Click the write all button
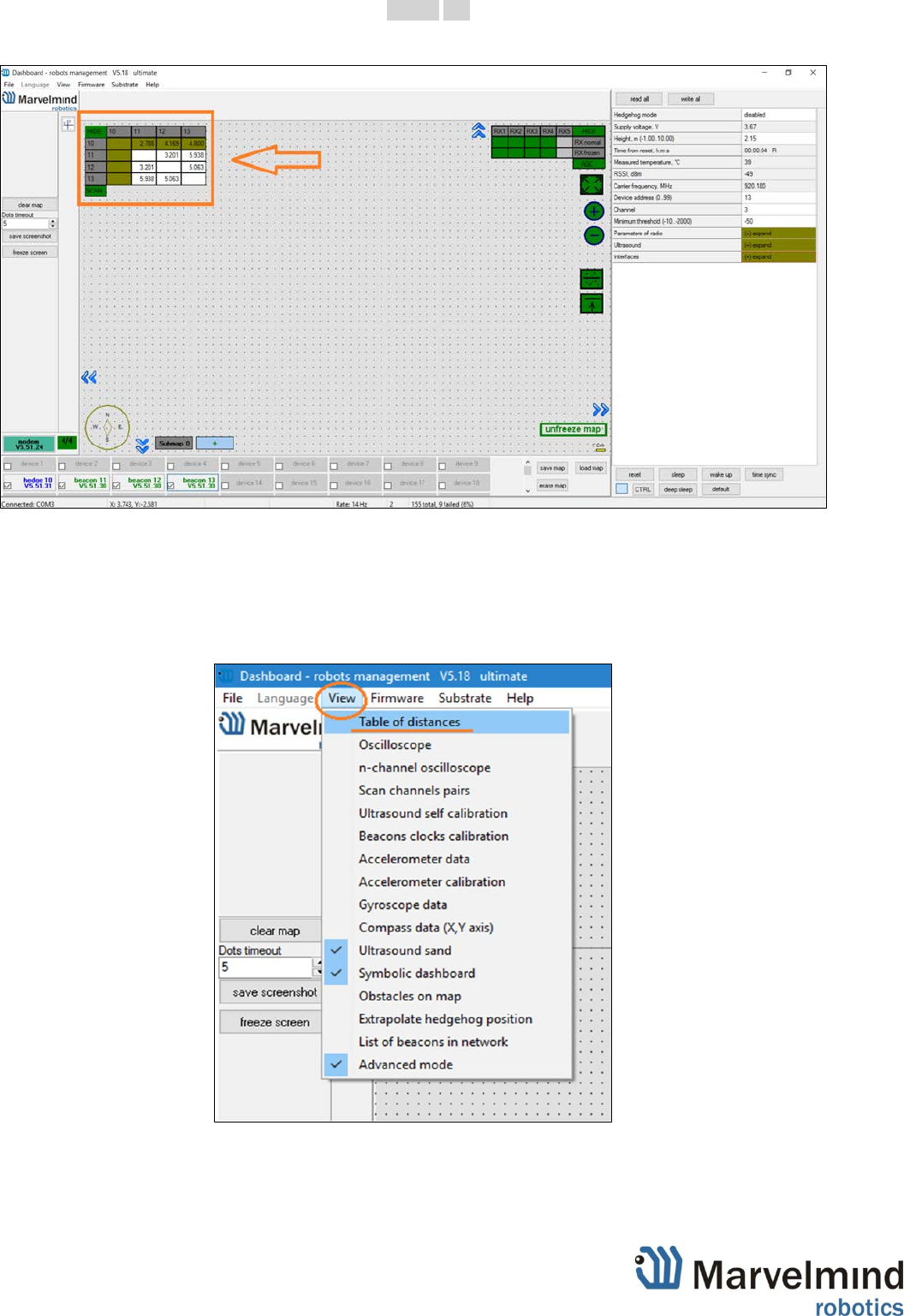This screenshot has width=904, height=1316. point(691,98)
